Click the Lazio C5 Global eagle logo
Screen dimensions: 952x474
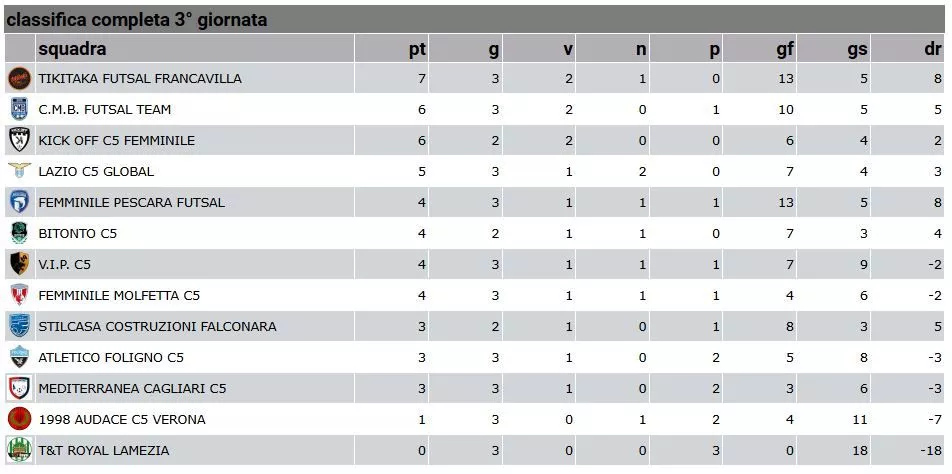[19, 171]
